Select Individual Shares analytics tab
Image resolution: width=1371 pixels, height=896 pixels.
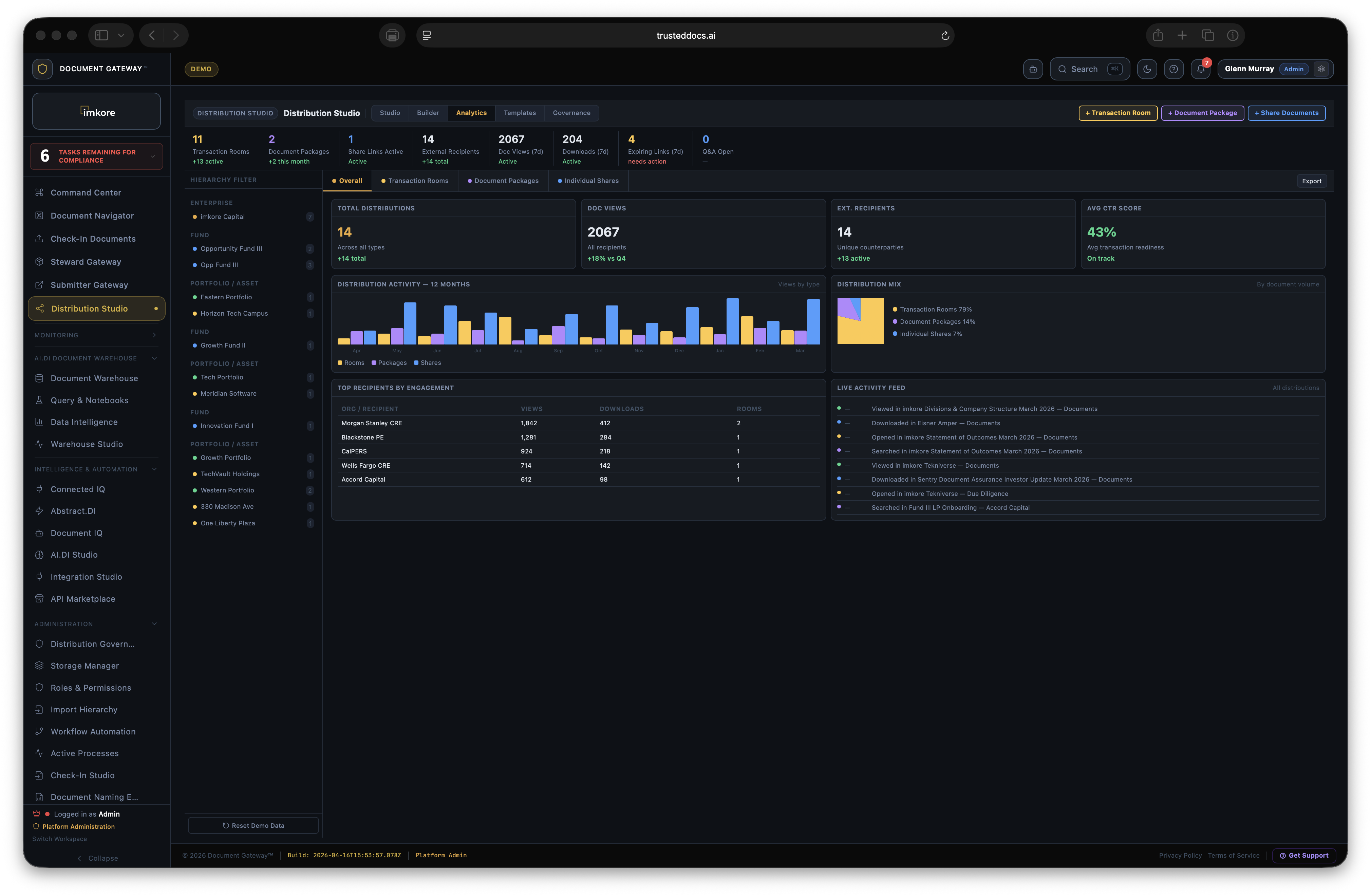click(588, 181)
